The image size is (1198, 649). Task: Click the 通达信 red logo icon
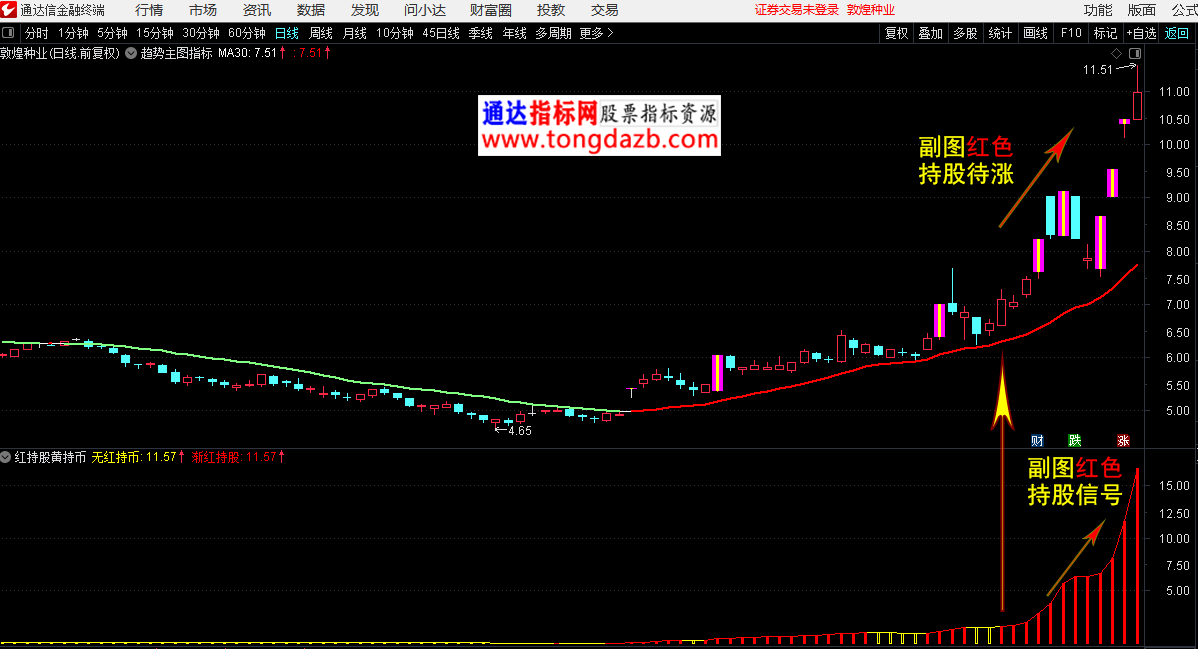coord(8,10)
